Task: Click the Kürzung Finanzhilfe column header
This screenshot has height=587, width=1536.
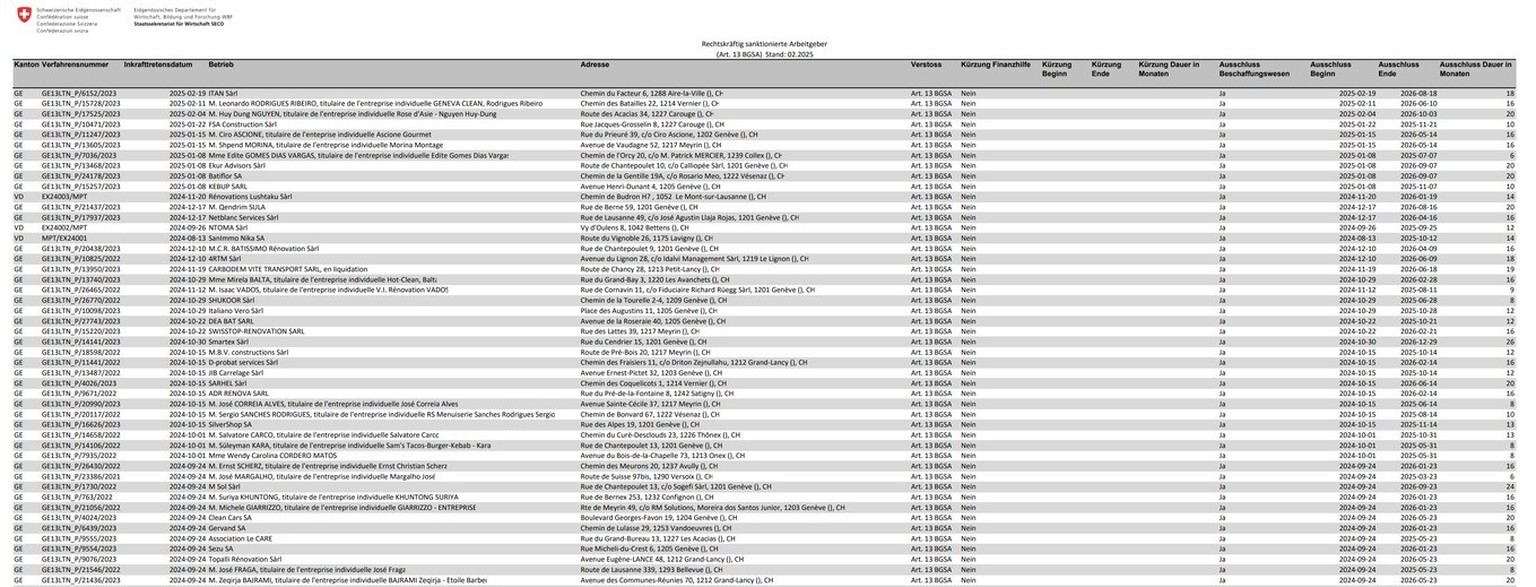Action: [x=995, y=65]
